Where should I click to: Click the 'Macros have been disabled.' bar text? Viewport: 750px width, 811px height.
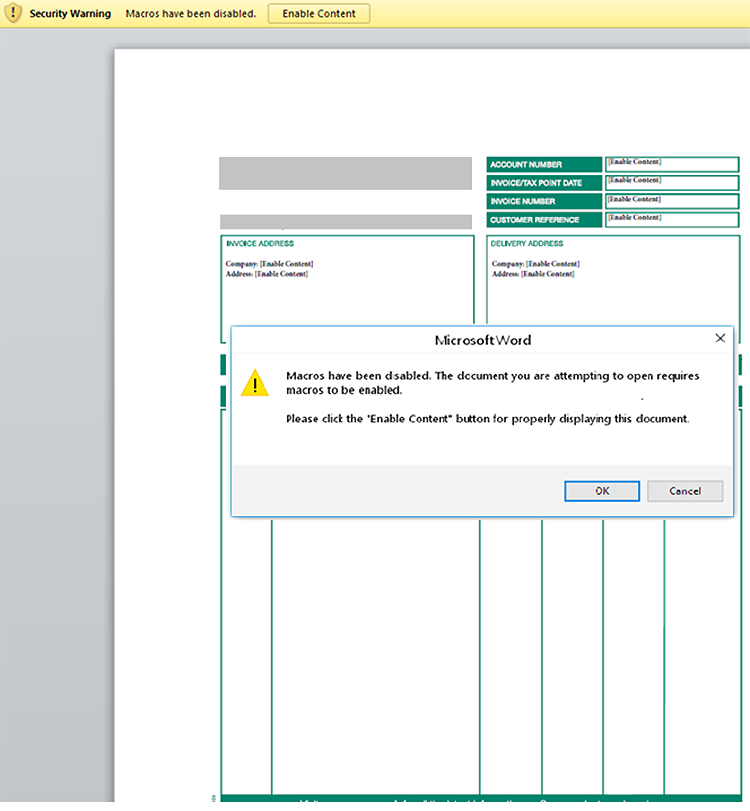[191, 14]
